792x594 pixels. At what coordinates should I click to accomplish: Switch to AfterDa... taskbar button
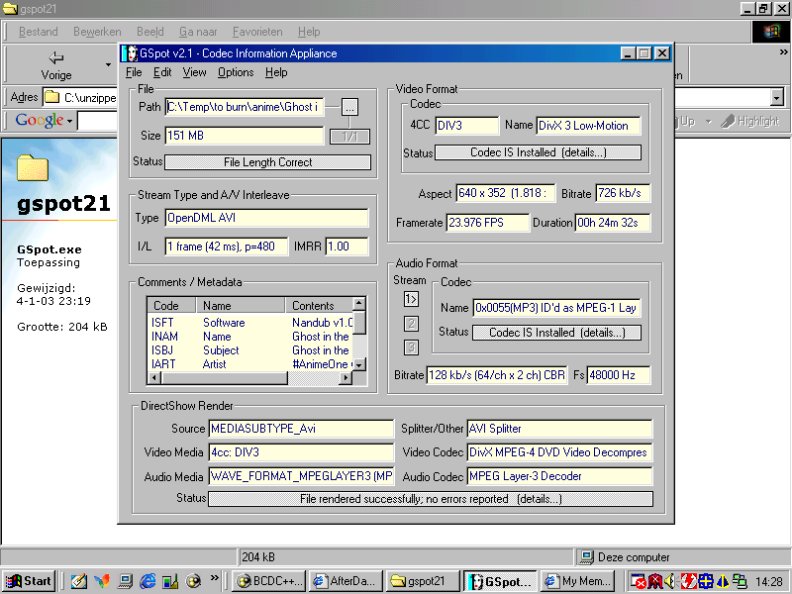pyautogui.click(x=346, y=581)
